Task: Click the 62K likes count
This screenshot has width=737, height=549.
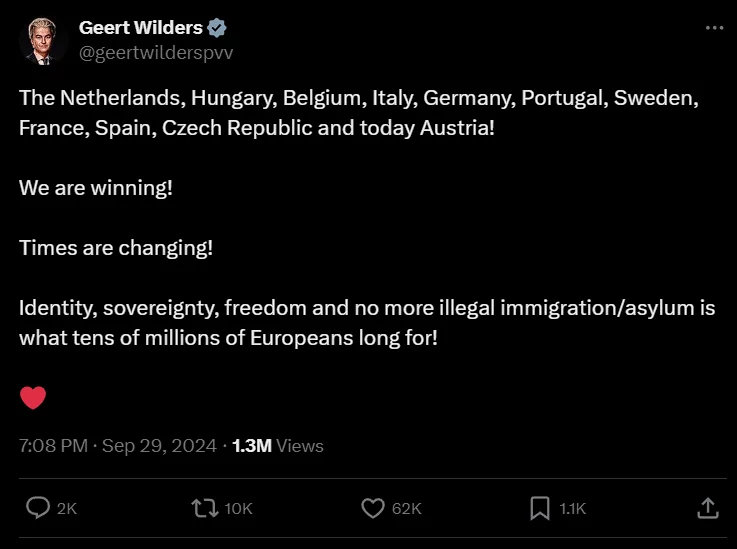Action: 406,509
